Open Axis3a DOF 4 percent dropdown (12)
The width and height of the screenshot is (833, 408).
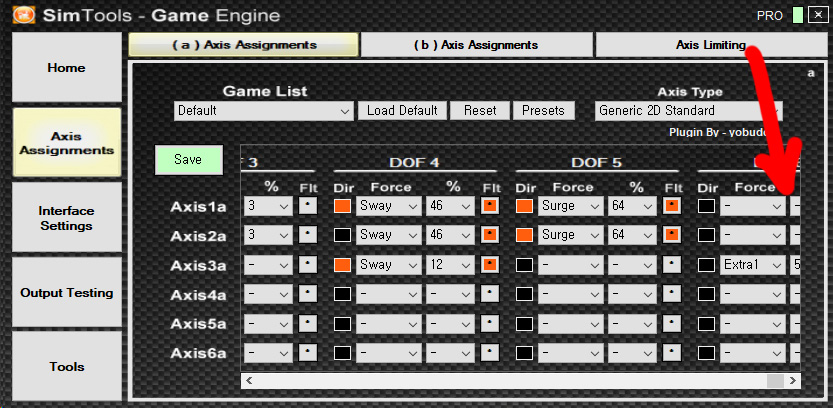(450, 265)
